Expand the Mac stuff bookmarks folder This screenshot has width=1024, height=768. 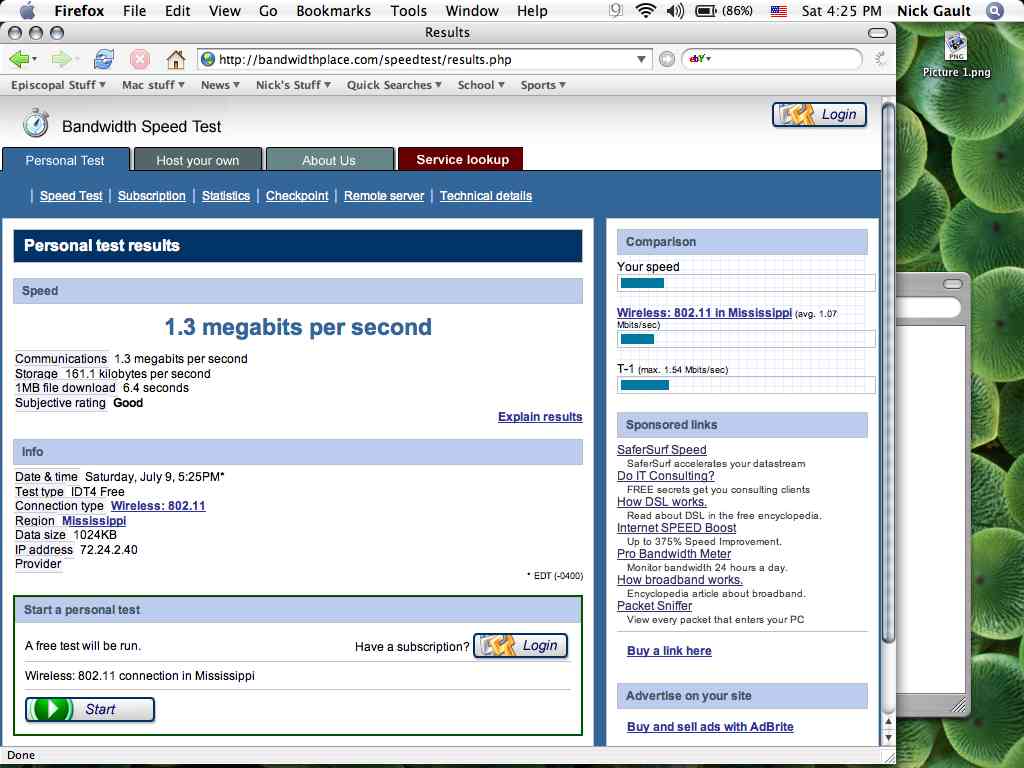click(153, 85)
